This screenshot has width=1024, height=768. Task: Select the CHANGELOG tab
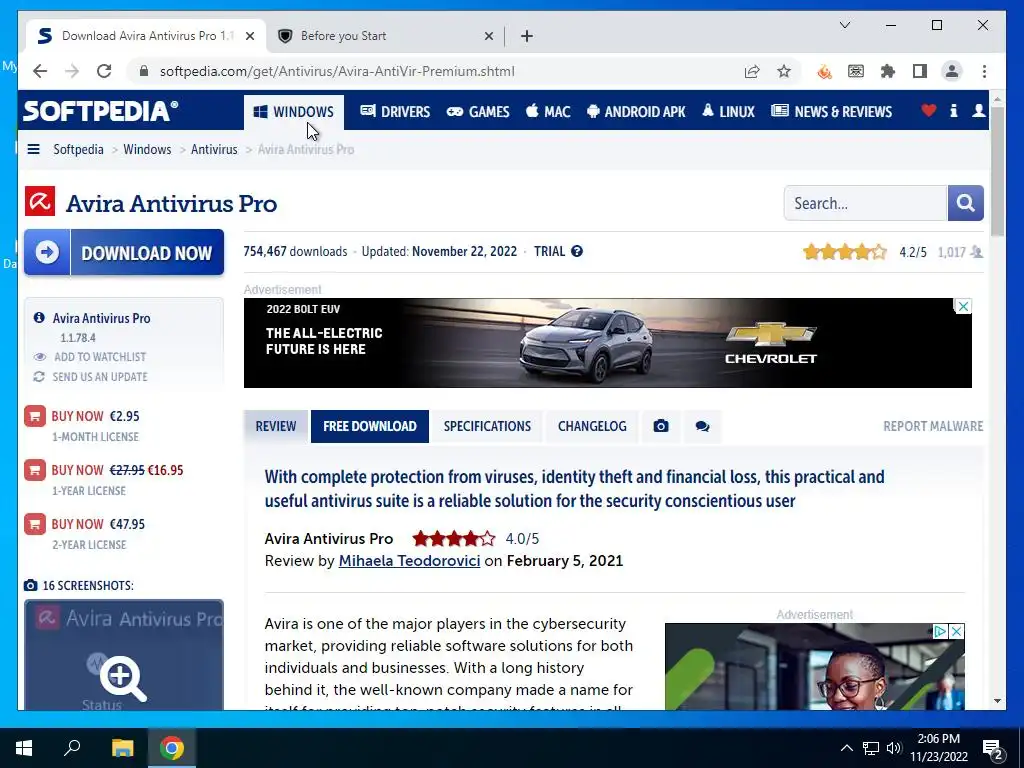592,426
